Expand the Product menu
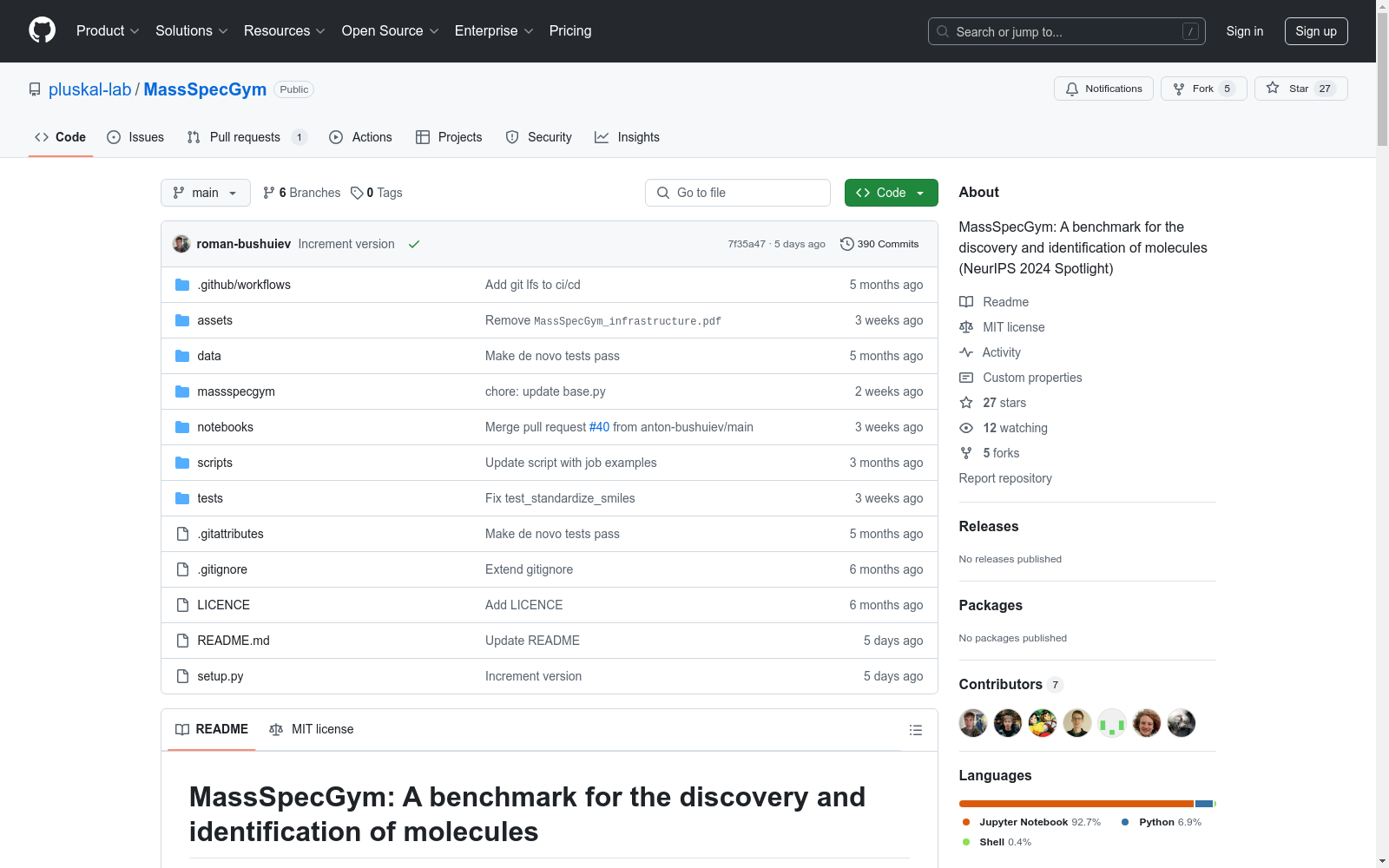The image size is (1389, 868). pos(108,31)
